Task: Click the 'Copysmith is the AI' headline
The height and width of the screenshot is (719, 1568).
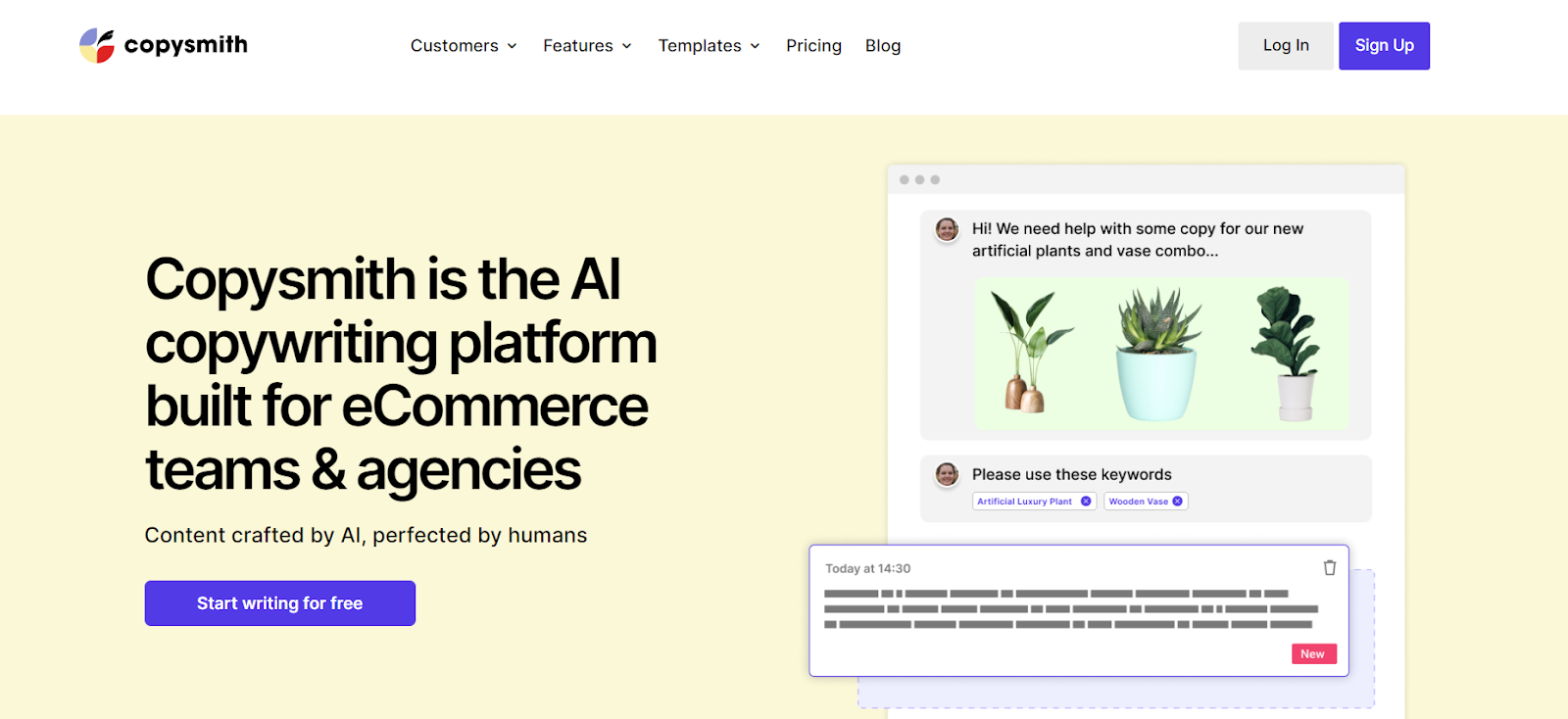Action: pos(402,374)
